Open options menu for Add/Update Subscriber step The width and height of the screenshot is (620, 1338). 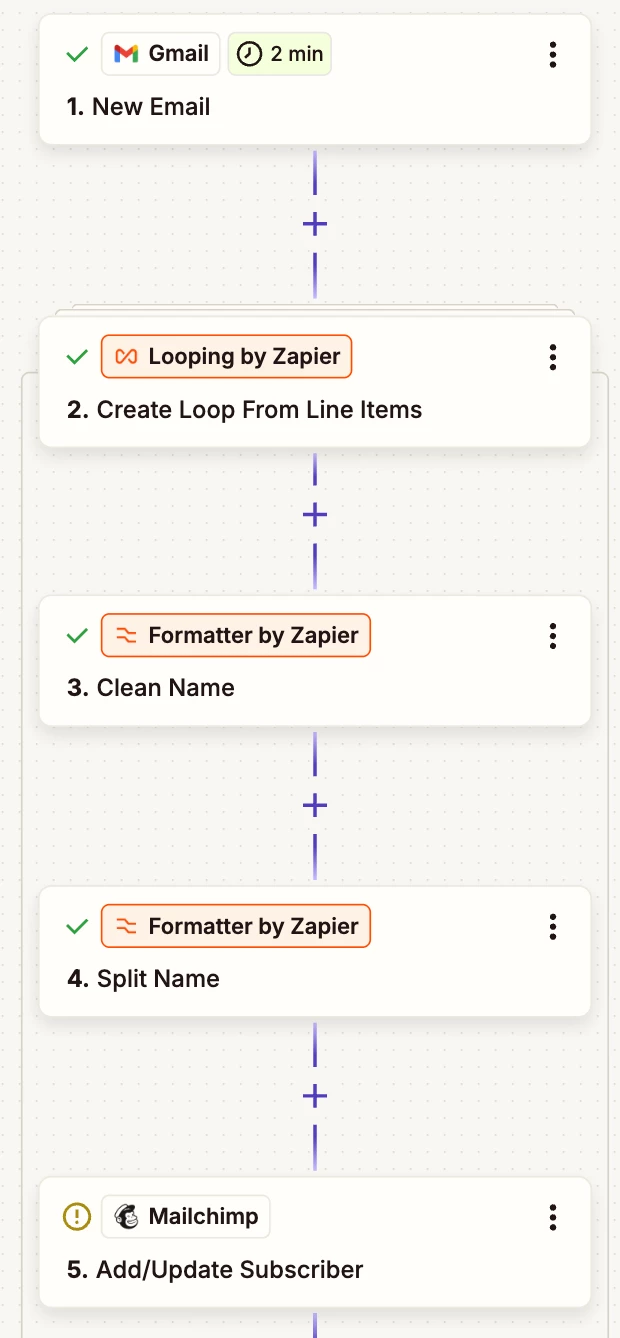coord(552,1217)
